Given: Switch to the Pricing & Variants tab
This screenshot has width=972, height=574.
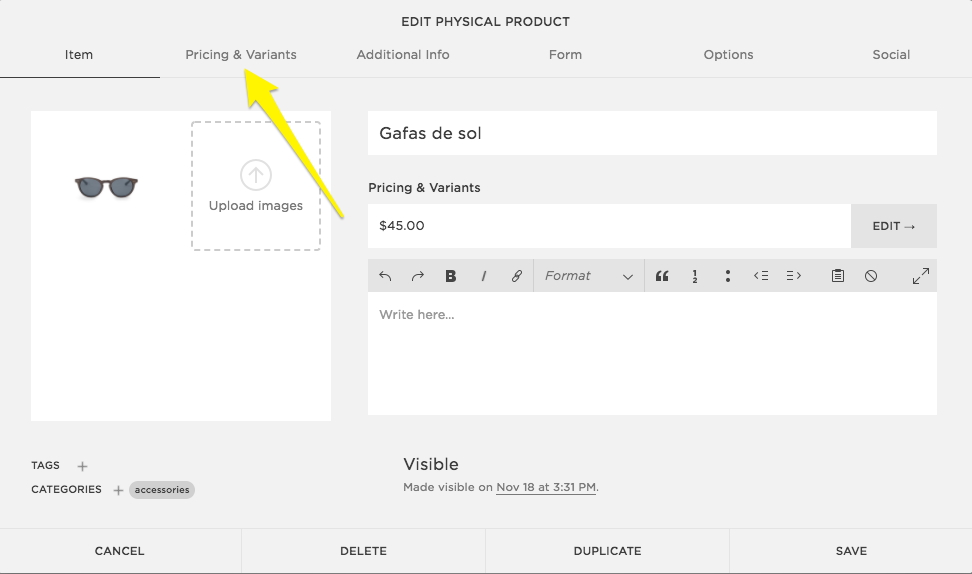Looking at the screenshot, I should pos(241,55).
